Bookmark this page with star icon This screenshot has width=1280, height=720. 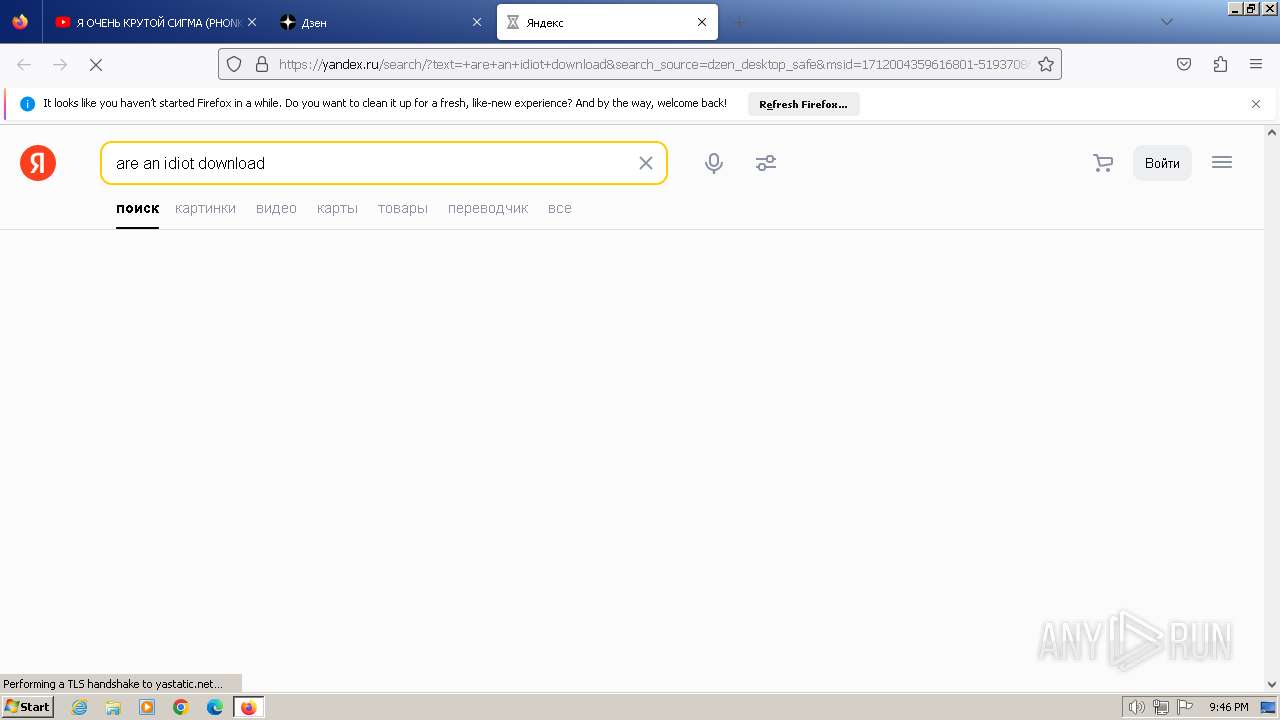tap(1046, 64)
